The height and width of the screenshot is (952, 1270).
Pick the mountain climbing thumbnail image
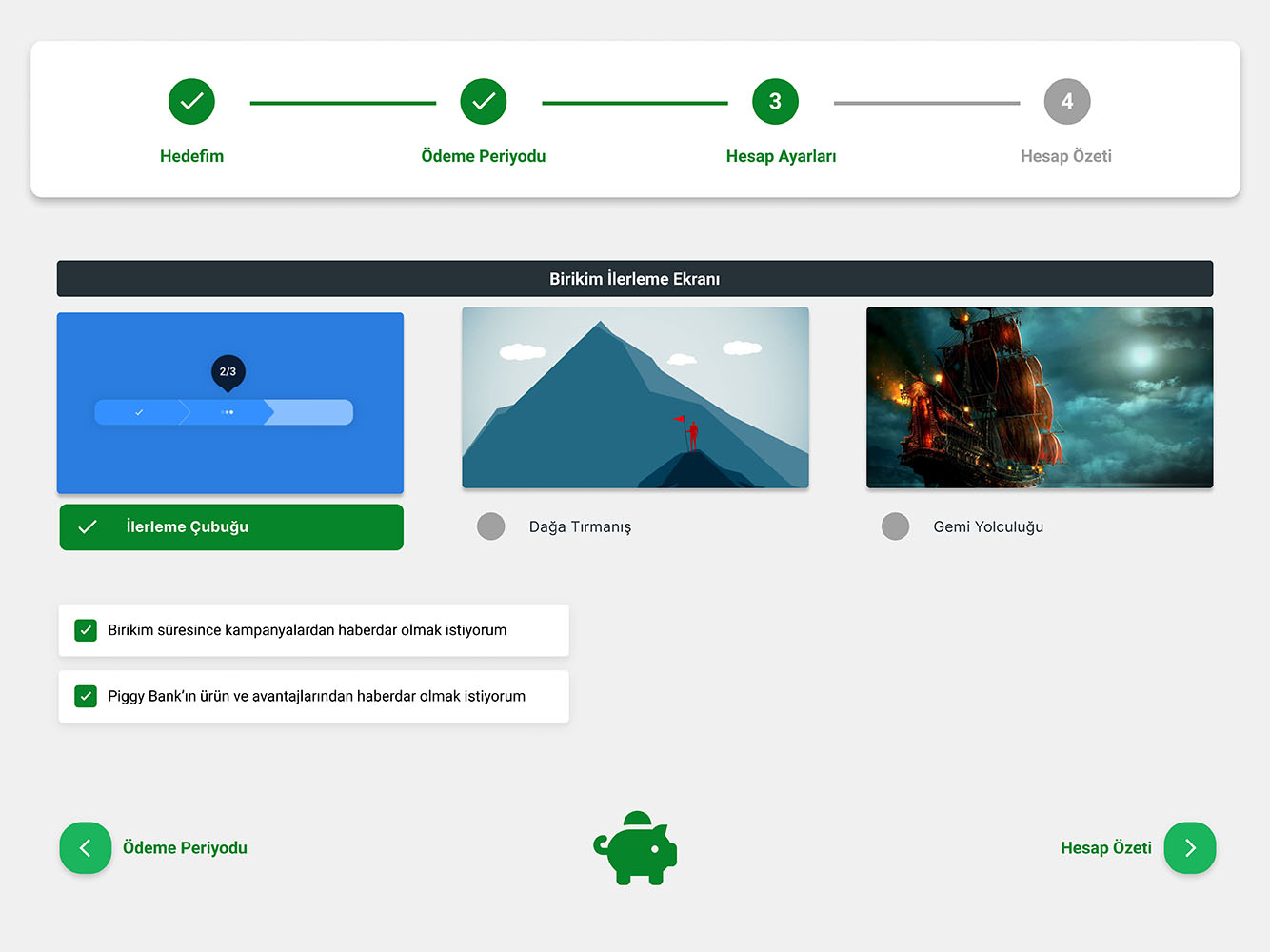635,397
